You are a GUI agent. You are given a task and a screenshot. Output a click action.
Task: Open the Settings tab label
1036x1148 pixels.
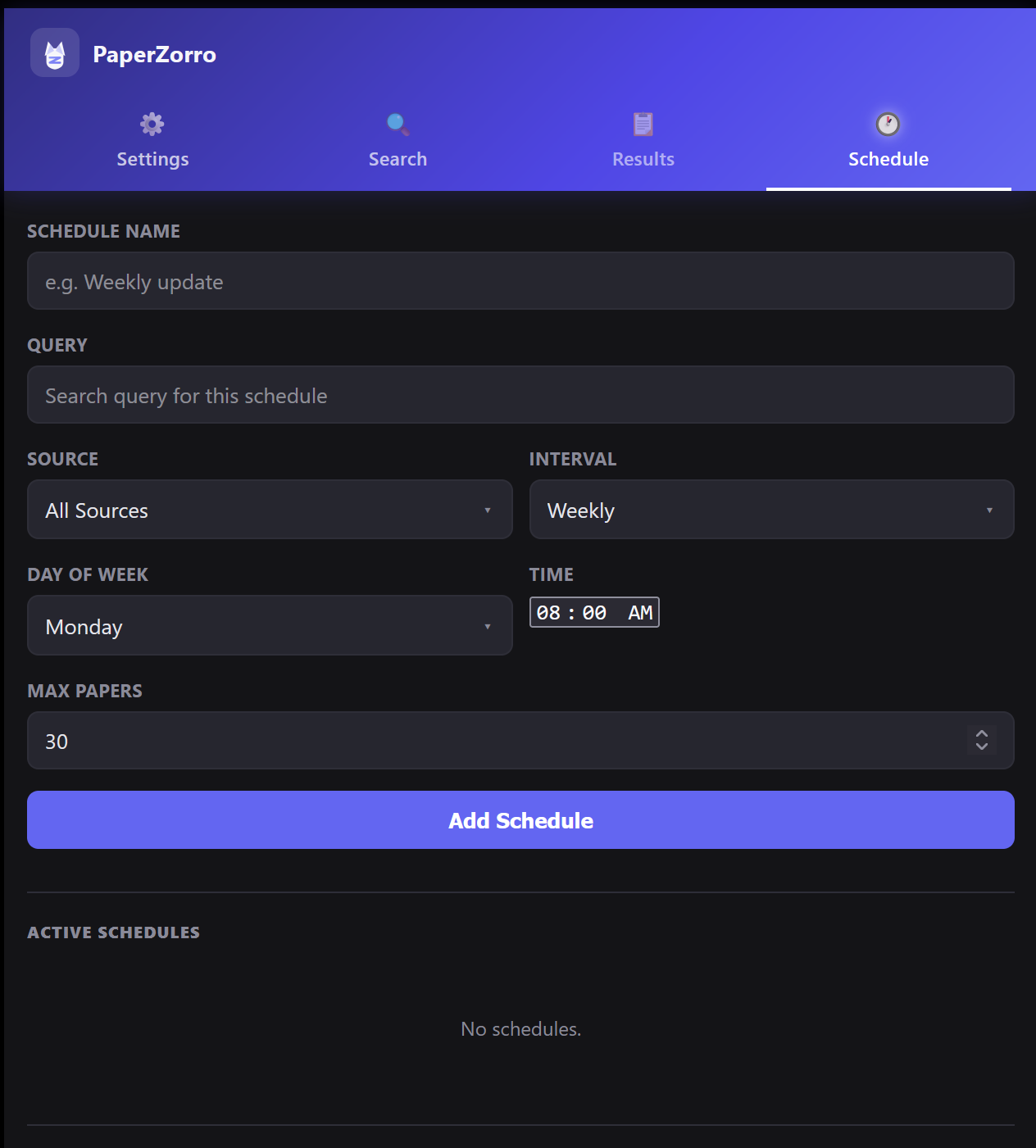tap(152, 159)
